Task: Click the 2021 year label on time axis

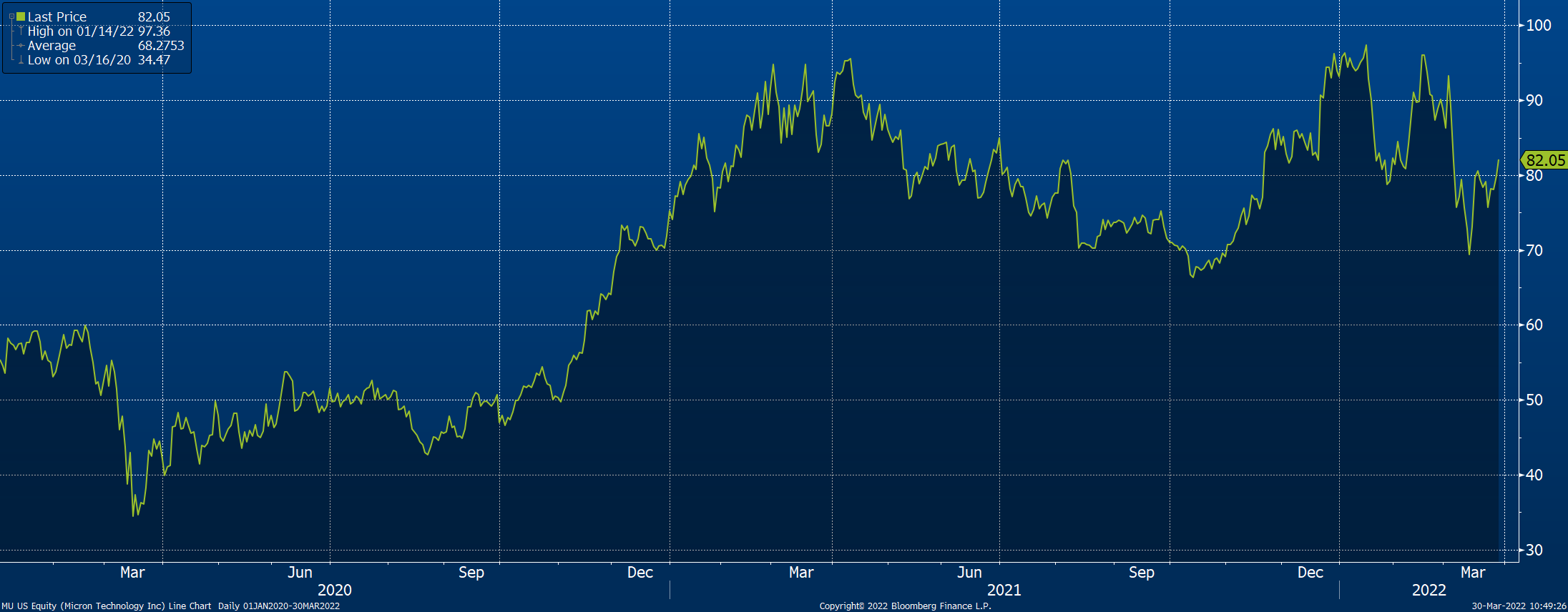Action: 1004,590
